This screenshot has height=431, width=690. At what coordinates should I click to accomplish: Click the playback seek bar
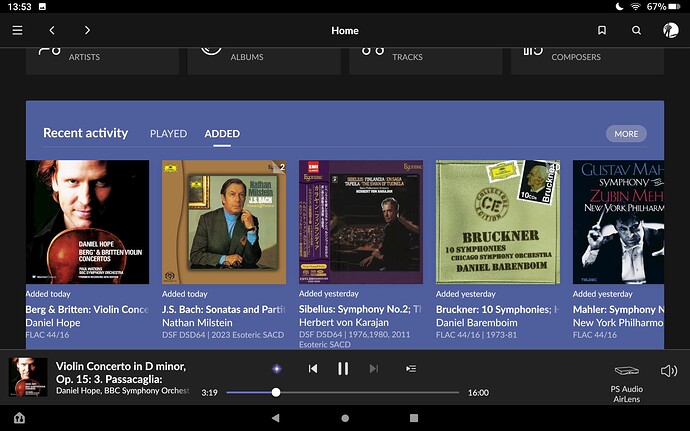point(343,392)
